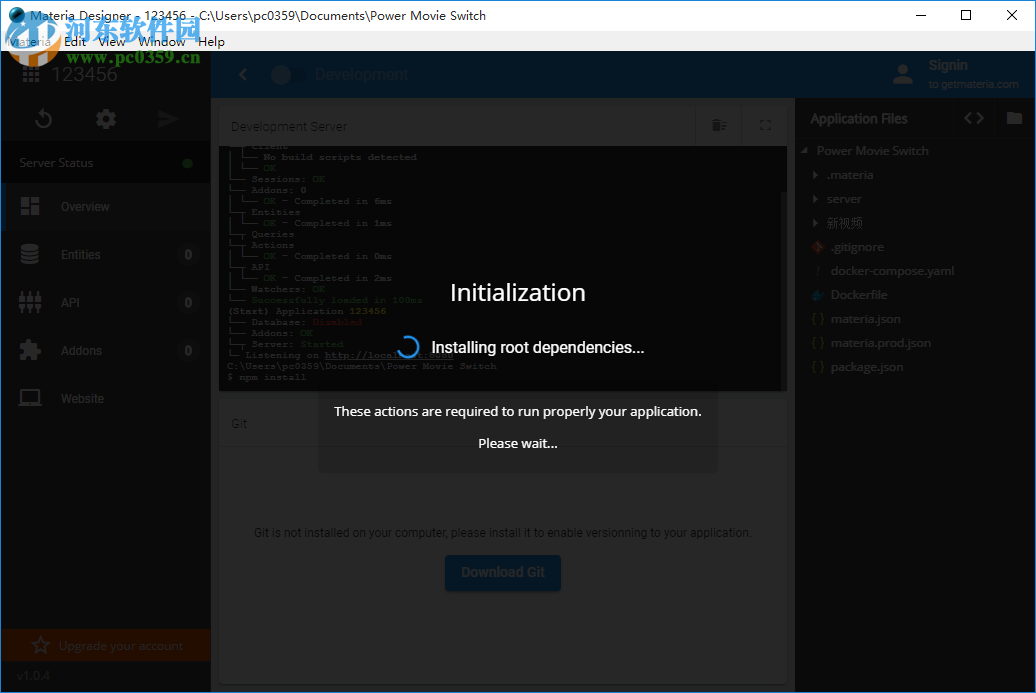The width and height of the screenshot is (1036, 693).
Task: Select materia.prod.json file
Action: [x=881, y=343]
